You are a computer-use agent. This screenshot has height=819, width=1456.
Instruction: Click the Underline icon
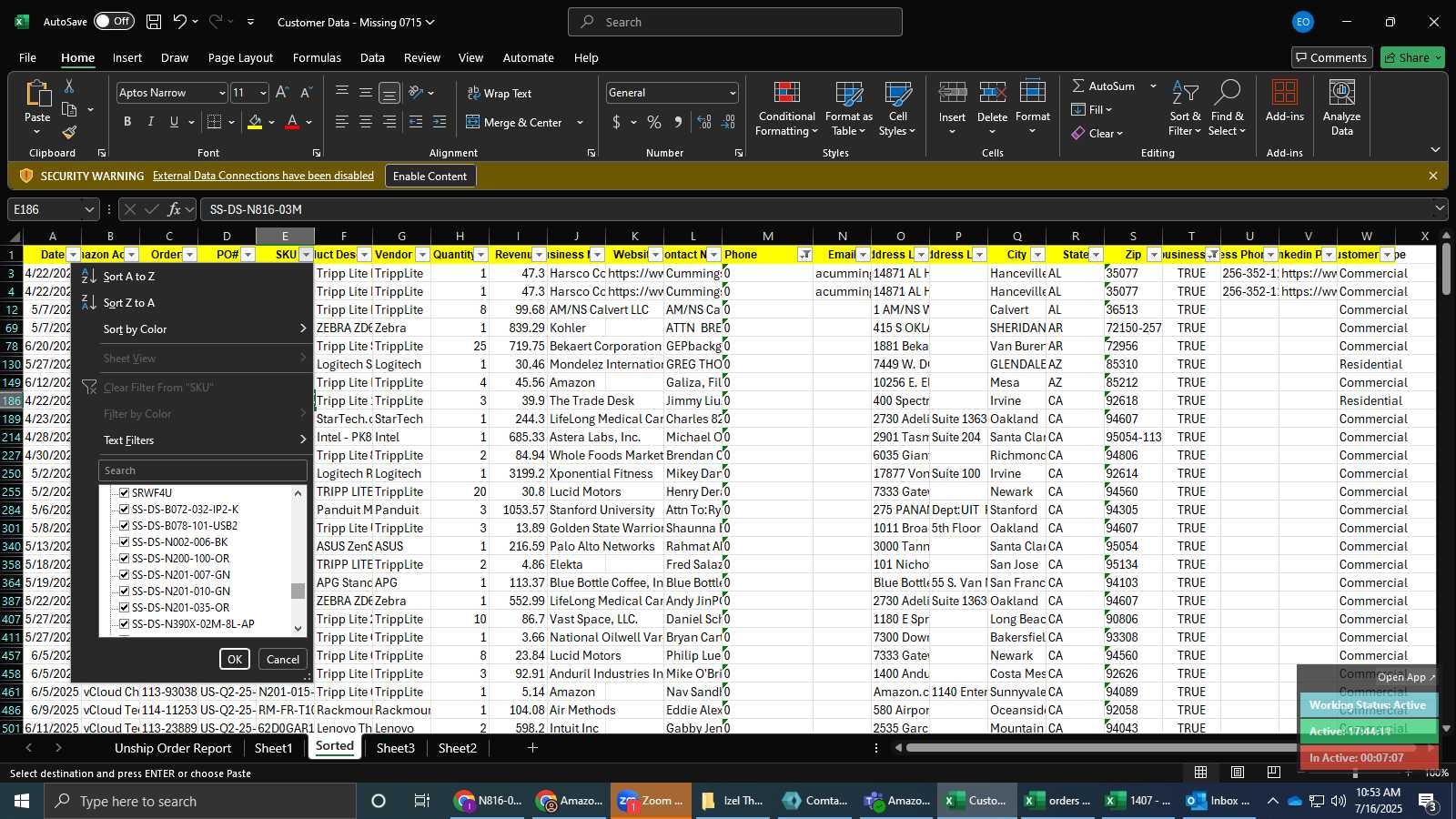174,122
